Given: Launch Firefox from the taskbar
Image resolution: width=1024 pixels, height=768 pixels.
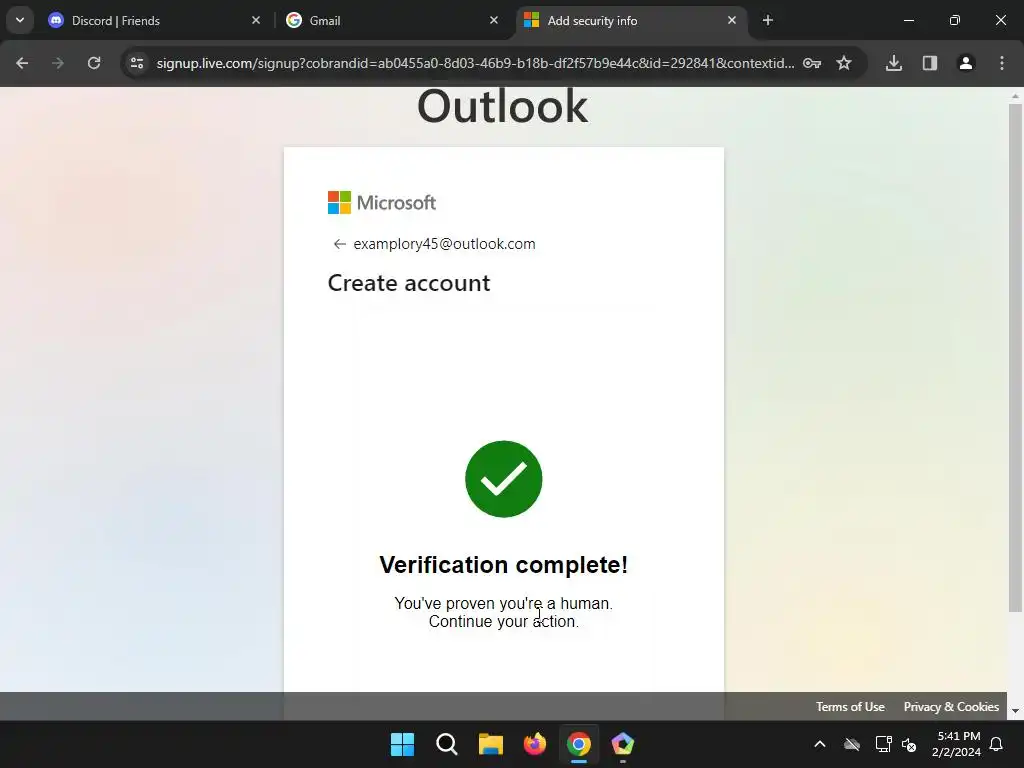Looking at the screenshot, I should 535,744.
